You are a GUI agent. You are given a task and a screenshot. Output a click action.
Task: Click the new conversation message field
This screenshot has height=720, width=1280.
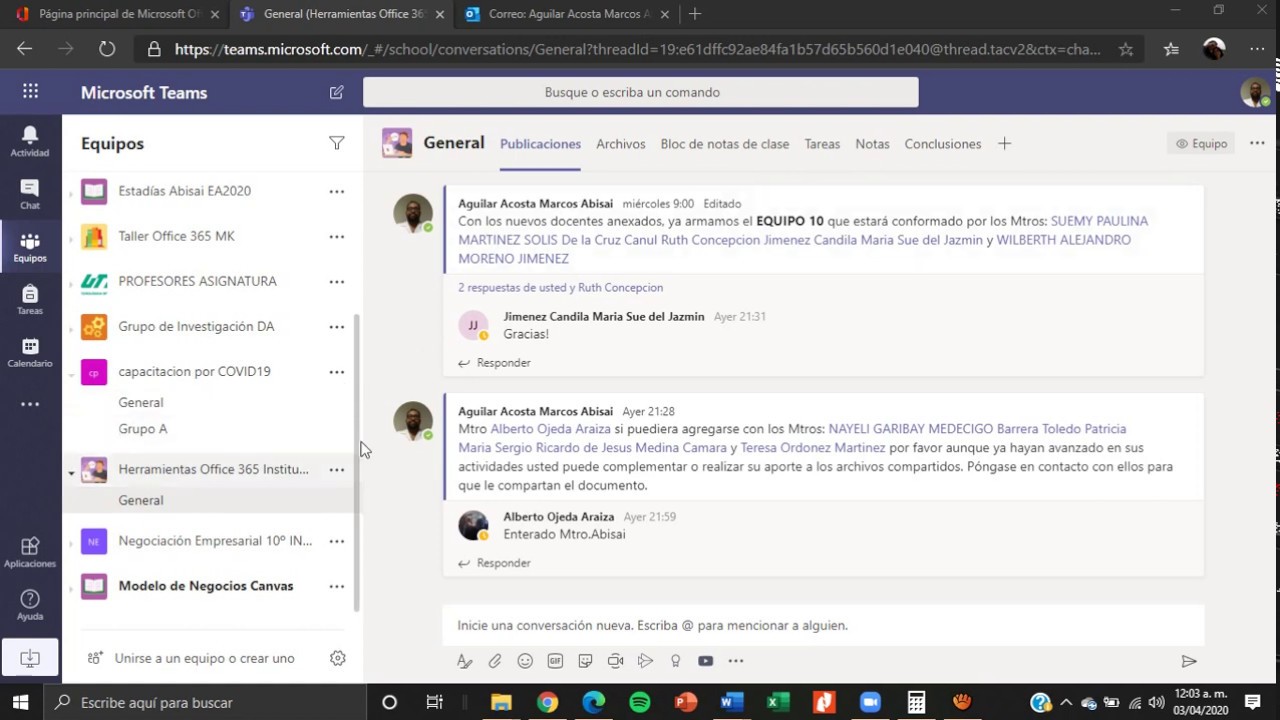(823, 625)
